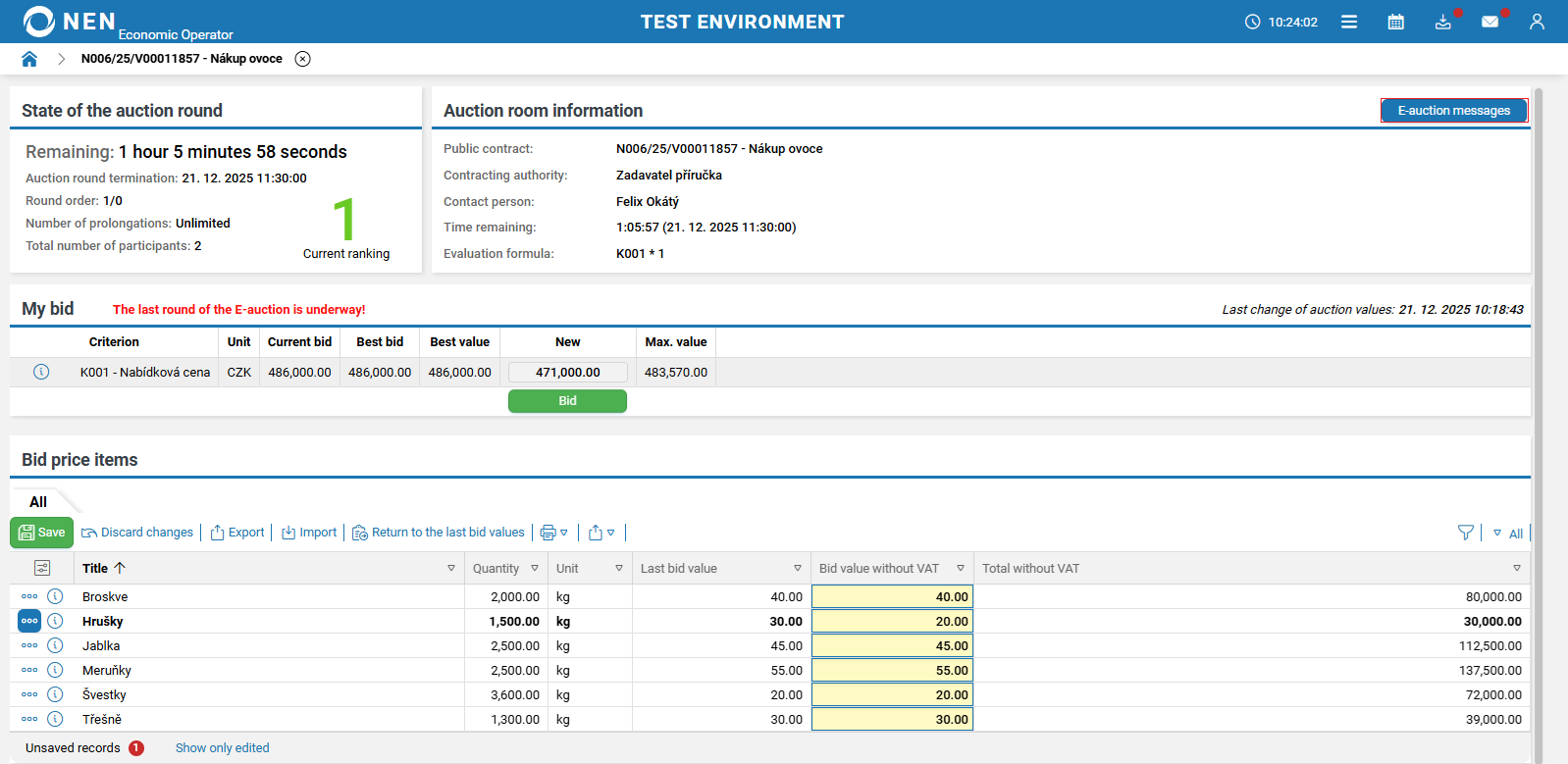
Task: Open the downloads icon with notification
Action: pos(1442,22)
